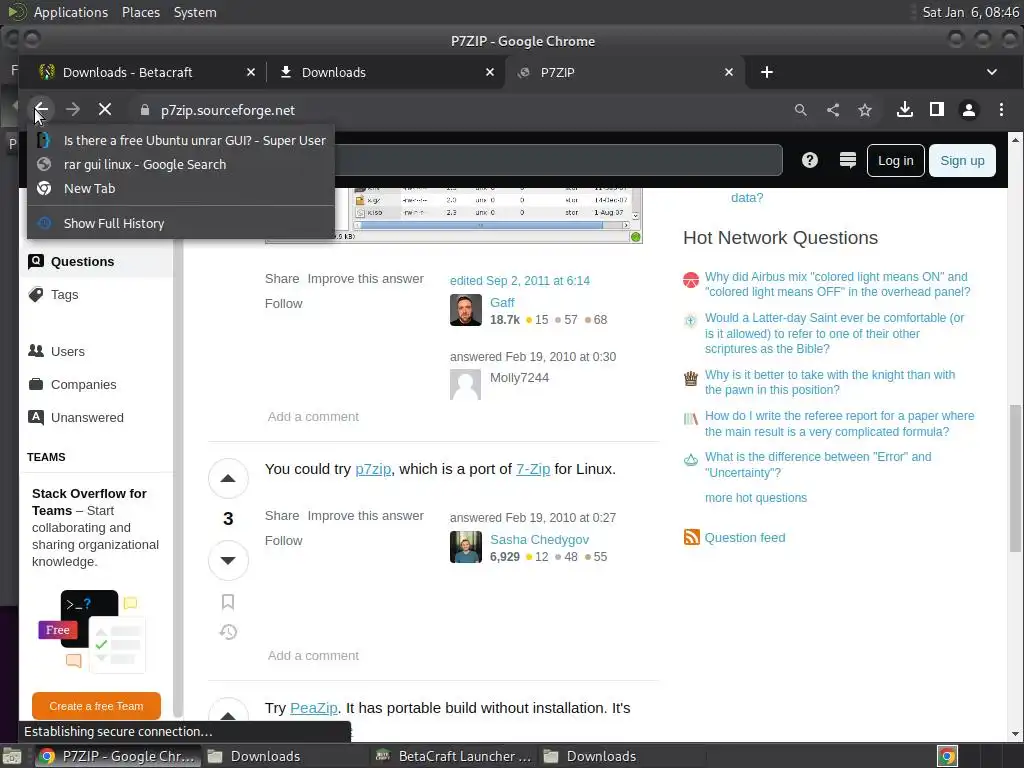
Task: Click Gaff's avatar thumbnail
Action: [466, 310]
